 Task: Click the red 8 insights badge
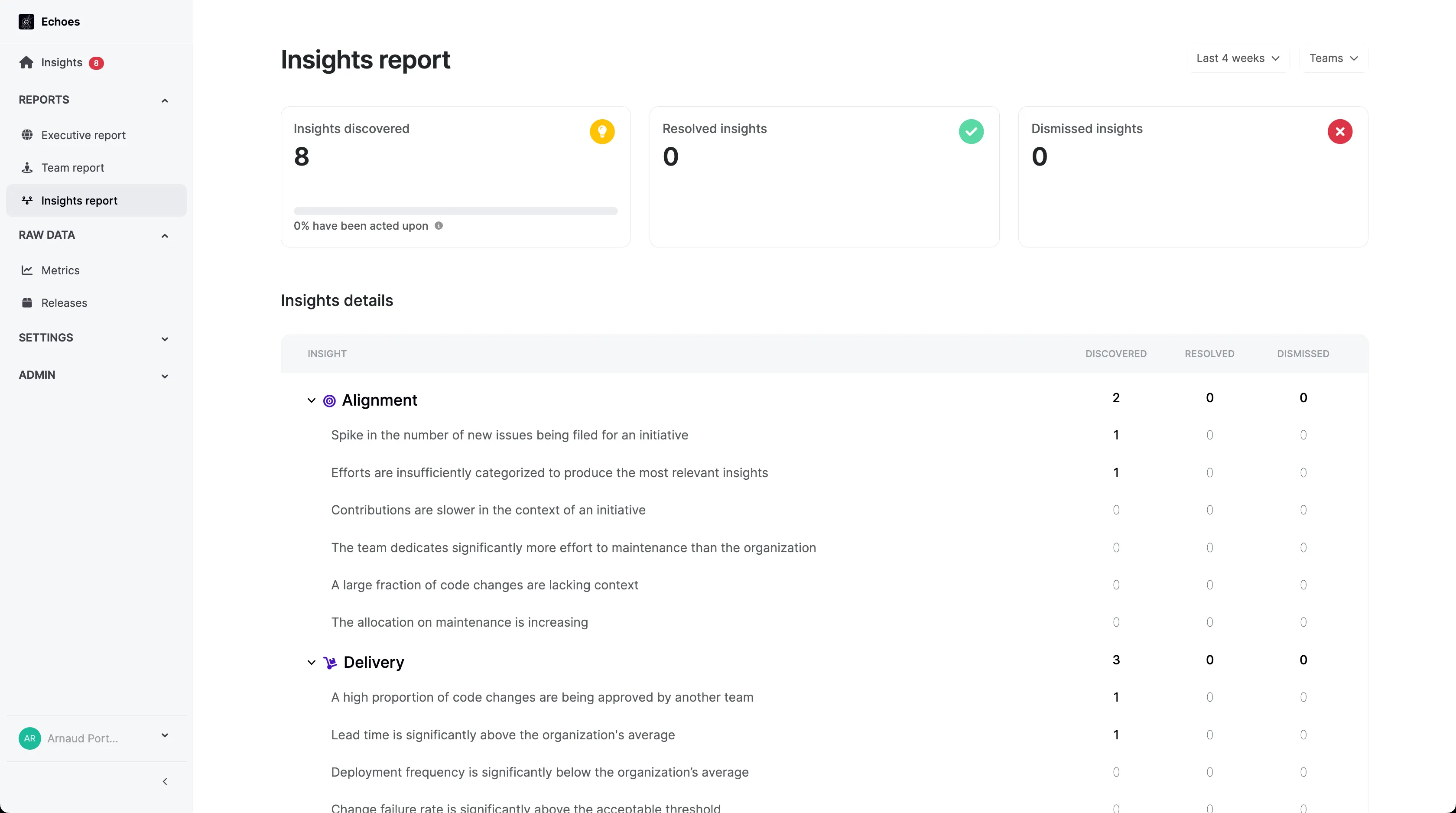pos(96,63)
